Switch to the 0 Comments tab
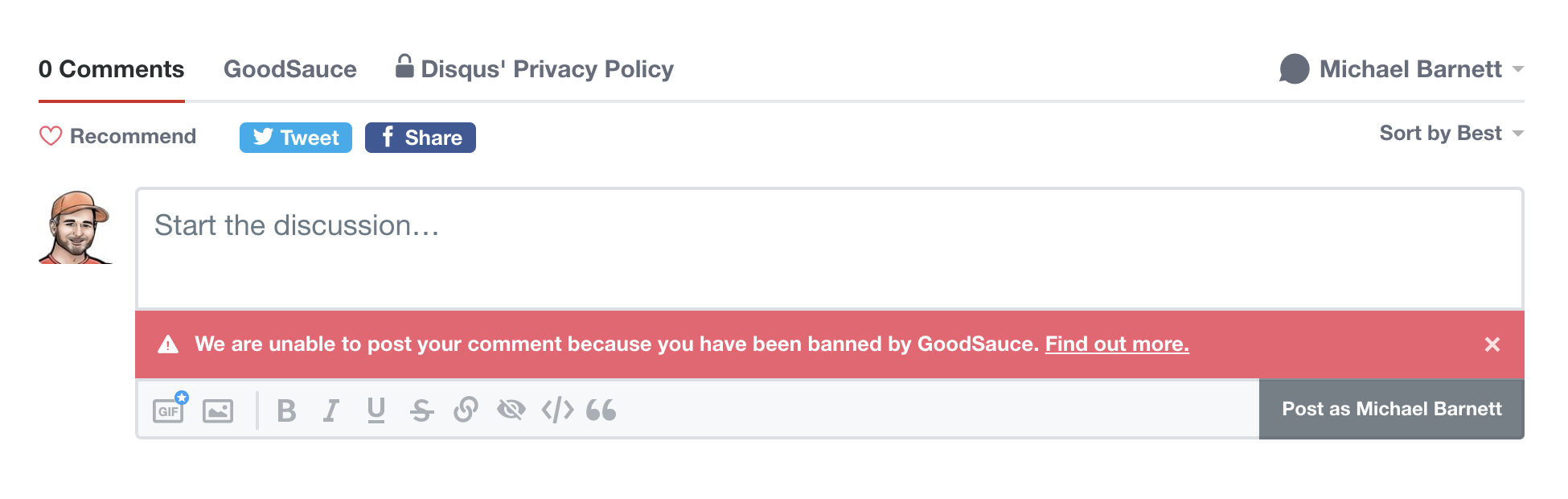Viewport: 1568px width, 499px height. (x=111, y=69)
